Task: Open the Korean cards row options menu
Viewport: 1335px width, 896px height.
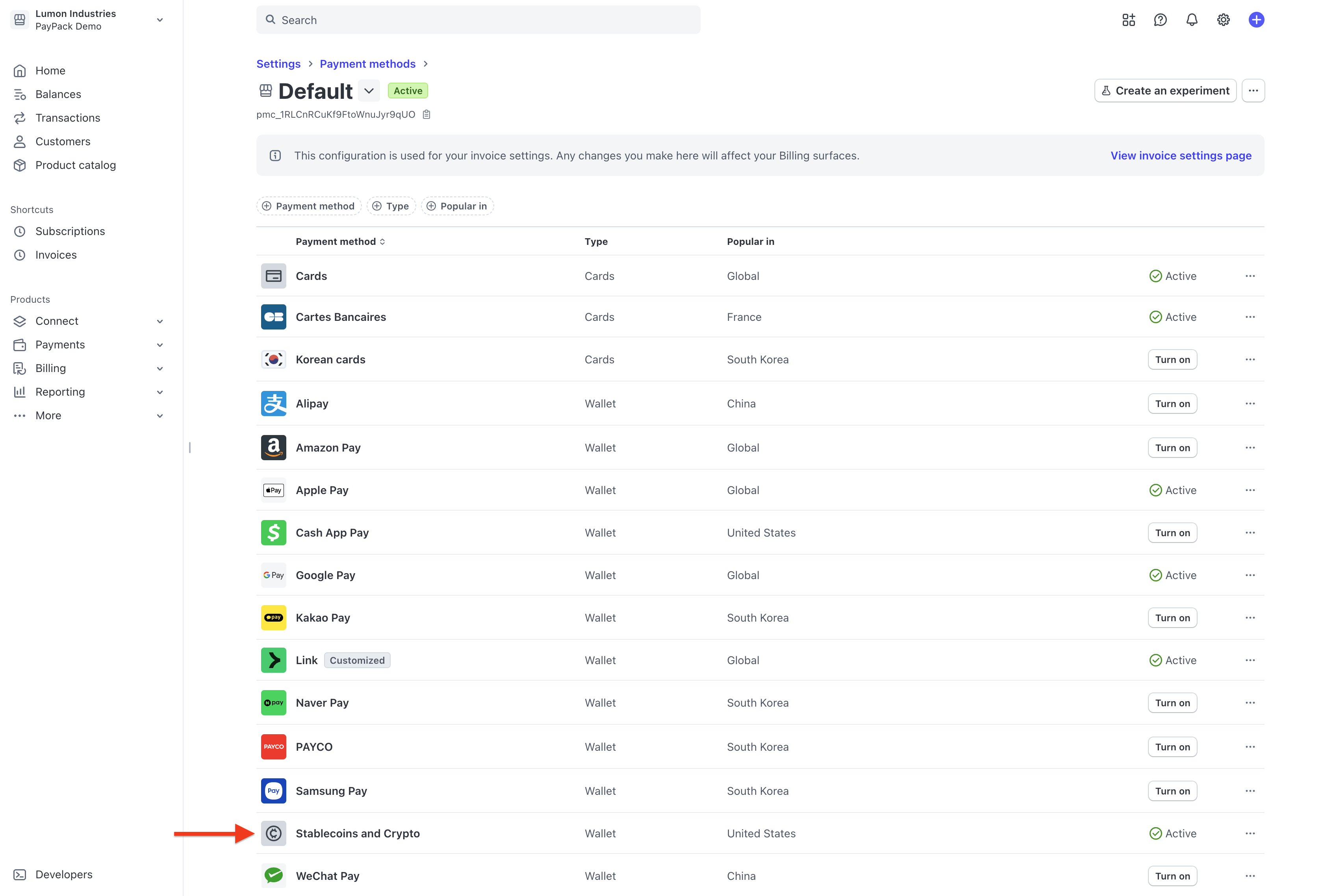Action: pyautogui.click(x=1250, y=359)
